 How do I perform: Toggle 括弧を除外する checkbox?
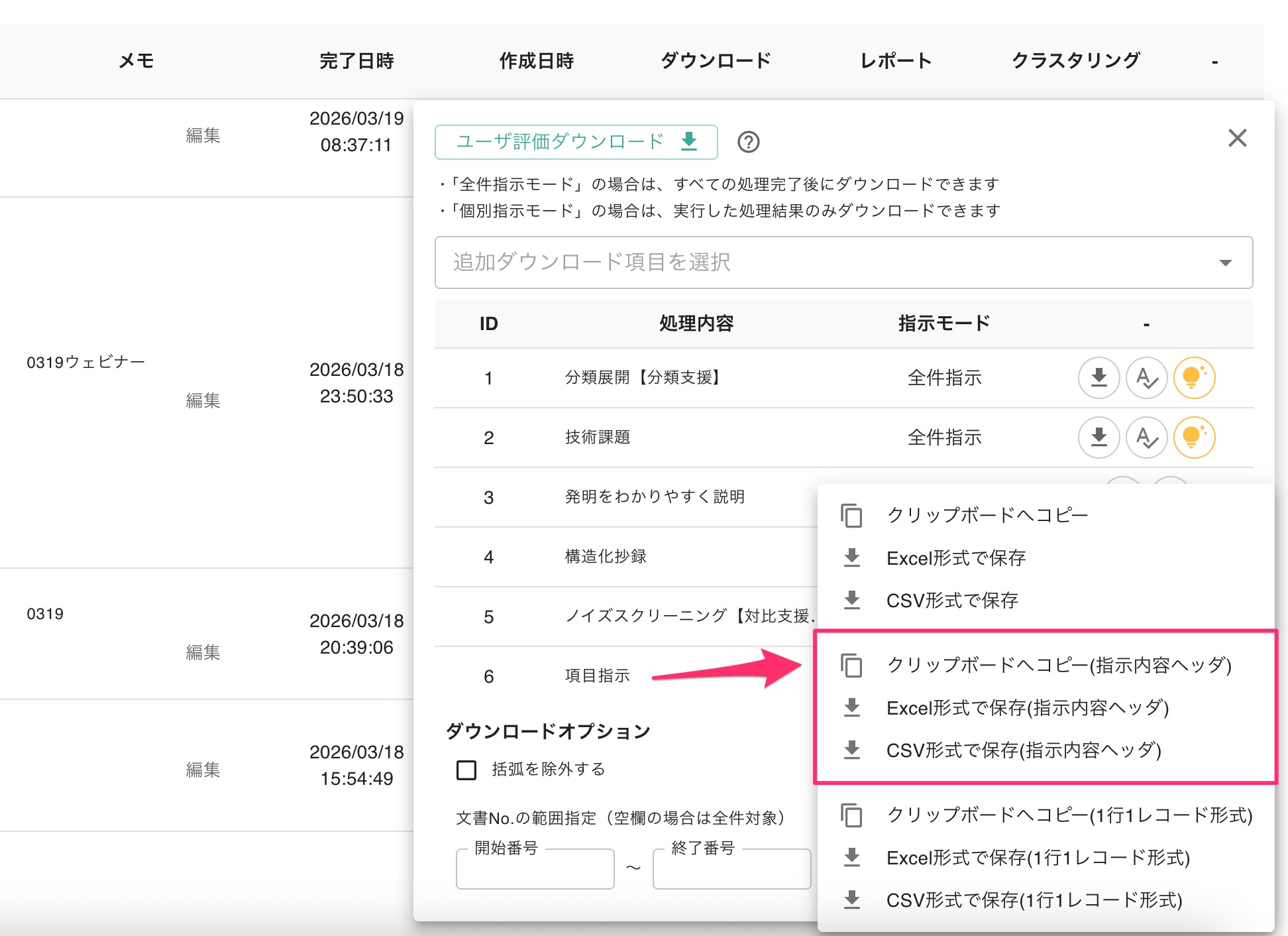(x=466, y=770)
